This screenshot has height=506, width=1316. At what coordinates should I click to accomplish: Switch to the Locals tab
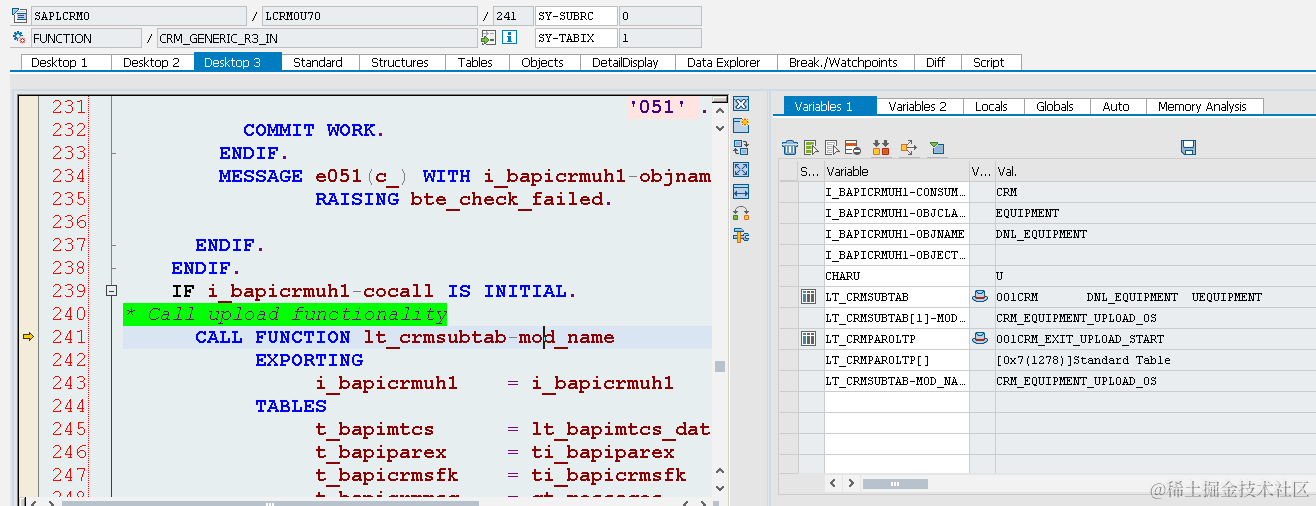(x=991, y=106)
